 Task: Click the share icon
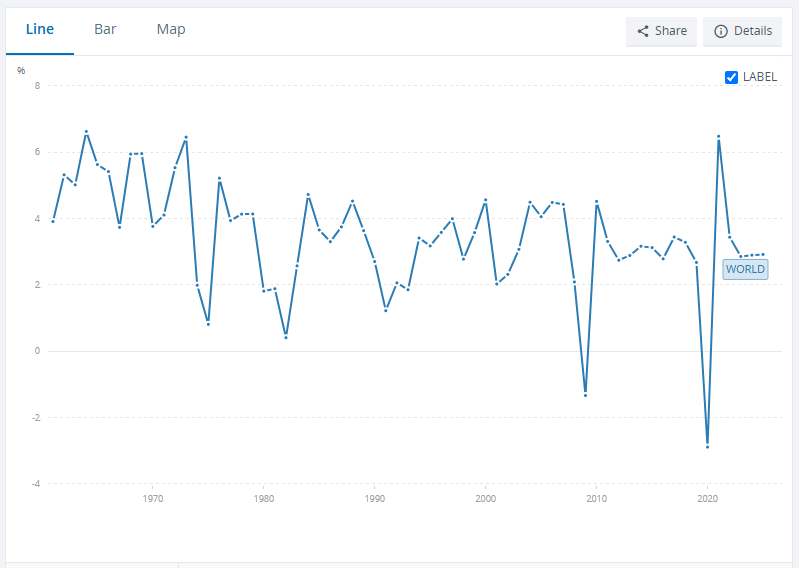click(643, 31)
